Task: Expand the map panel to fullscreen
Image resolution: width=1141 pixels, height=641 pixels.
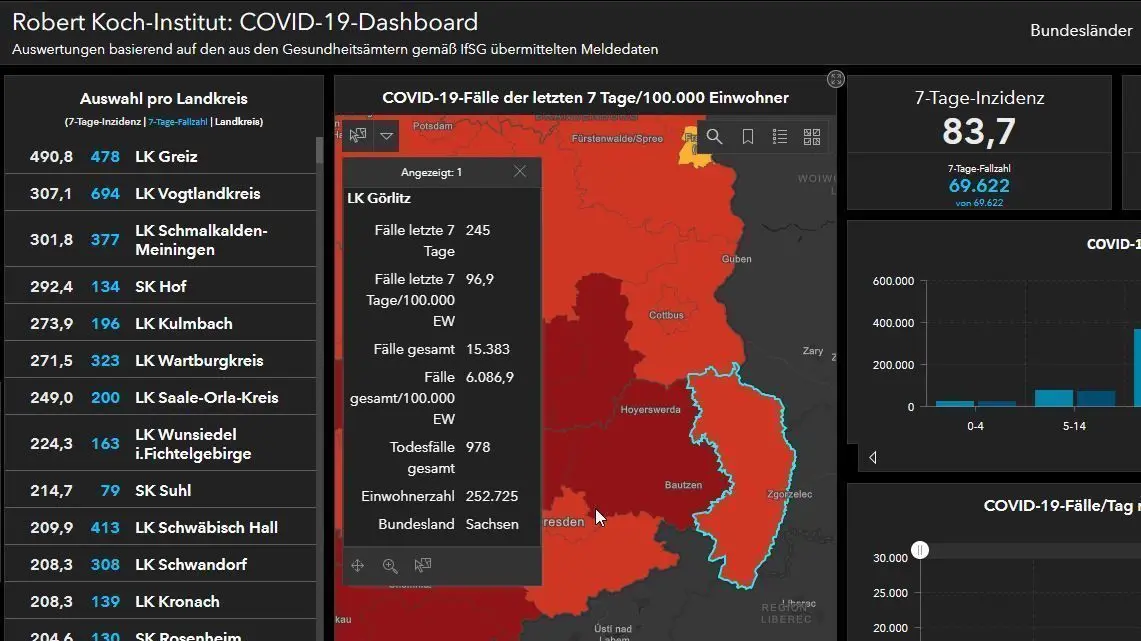Action: (836, 79)
